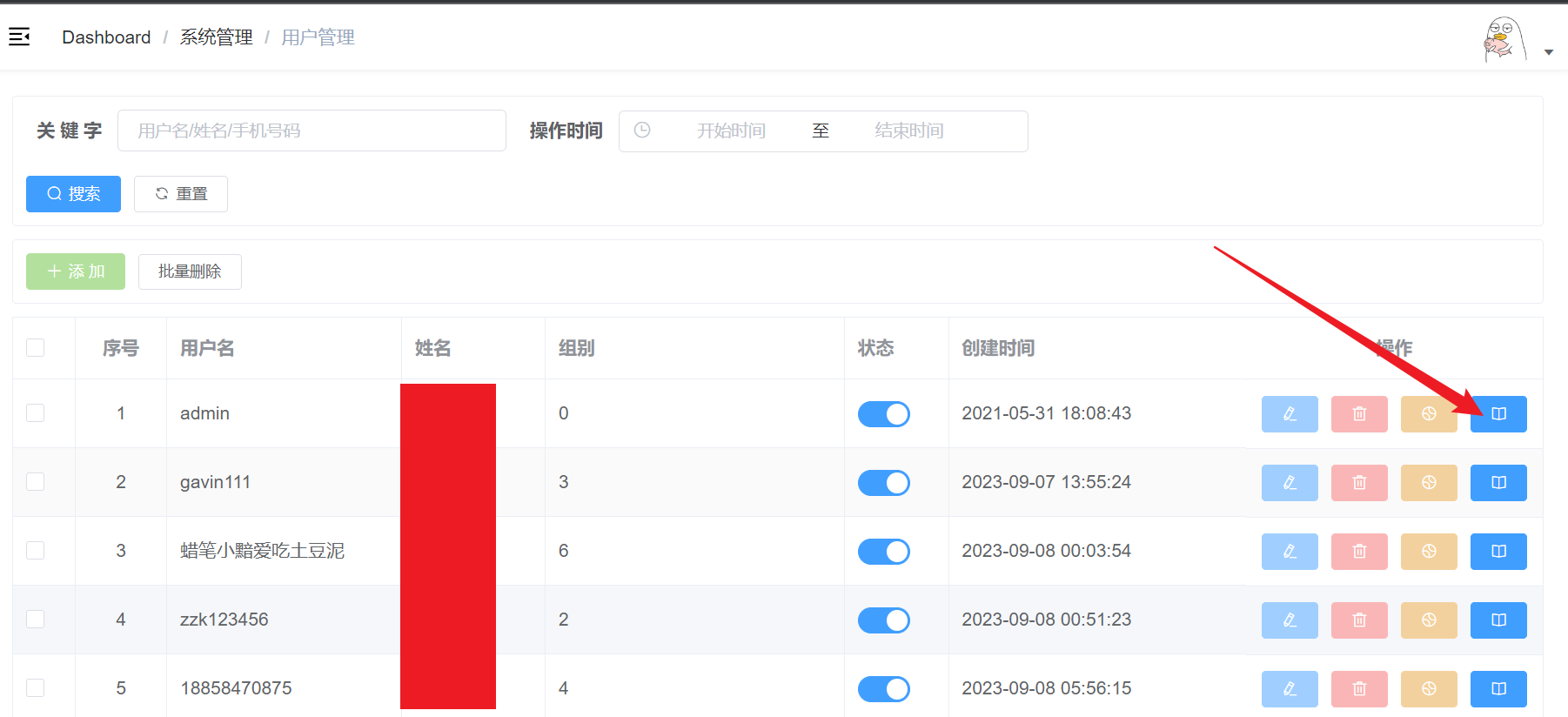The width and height of the screenshot is (1568, 717).
Task: Open the start time date picker
Action: click(730, 131)
